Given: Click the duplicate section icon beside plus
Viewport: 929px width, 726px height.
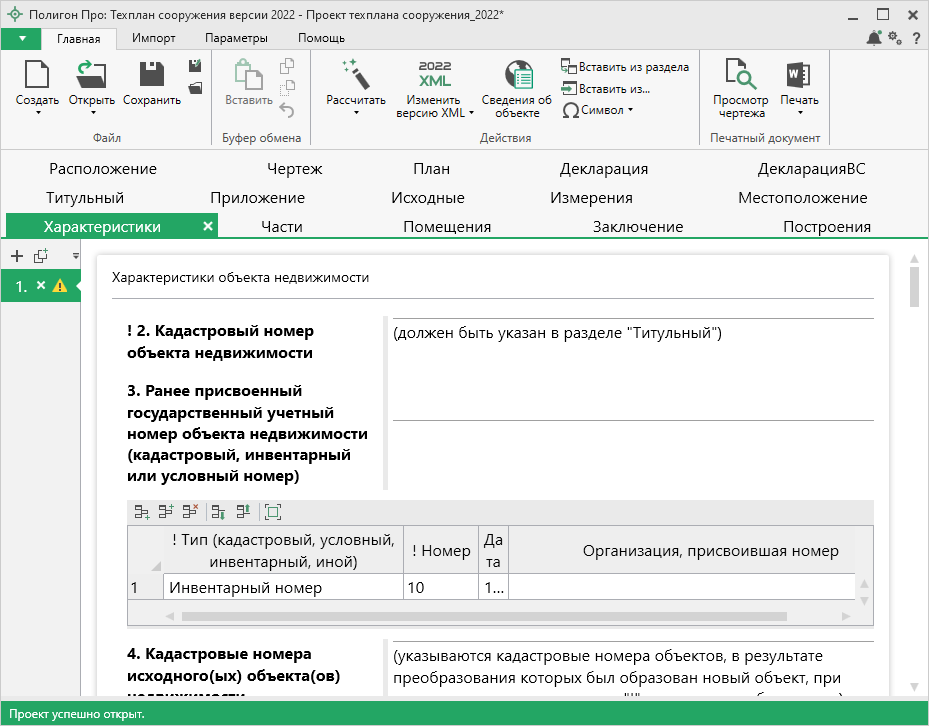Looking at the screenshot, I should 41,256.
